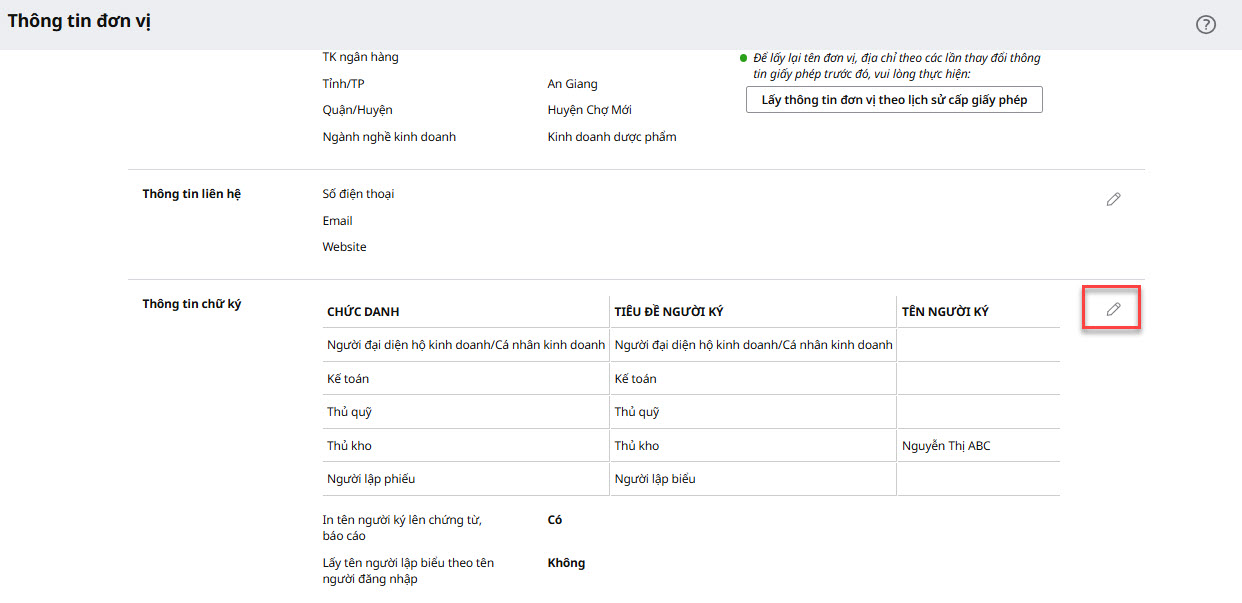Screen dimensions: 1242x603
Task: Click the Không value for login-name setting
Action: [566, 563]
